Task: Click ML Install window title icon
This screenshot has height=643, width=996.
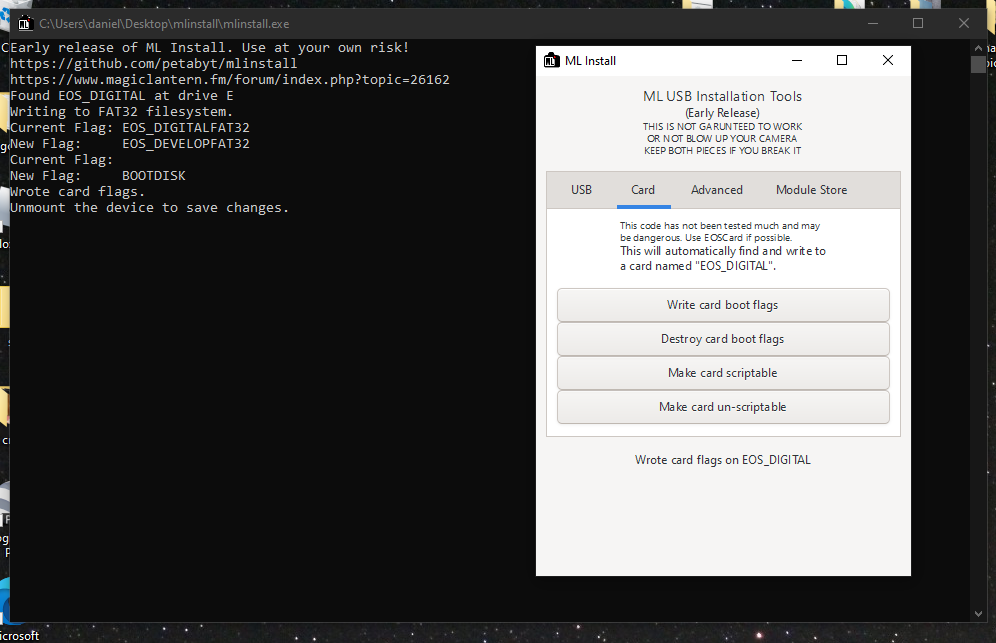Action: click(551, 60)
